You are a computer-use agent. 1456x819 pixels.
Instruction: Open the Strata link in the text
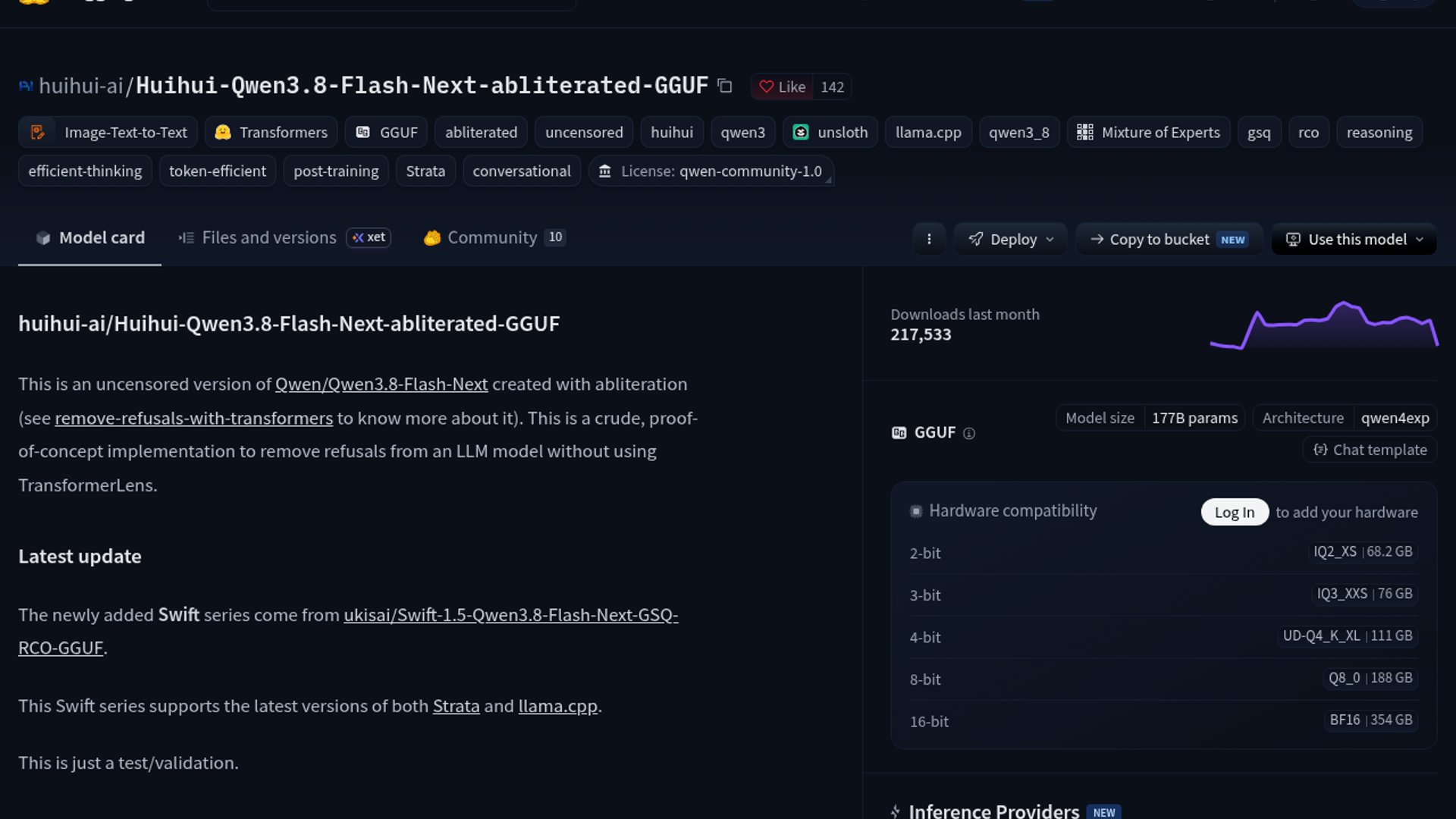click(x=456, y=706)
